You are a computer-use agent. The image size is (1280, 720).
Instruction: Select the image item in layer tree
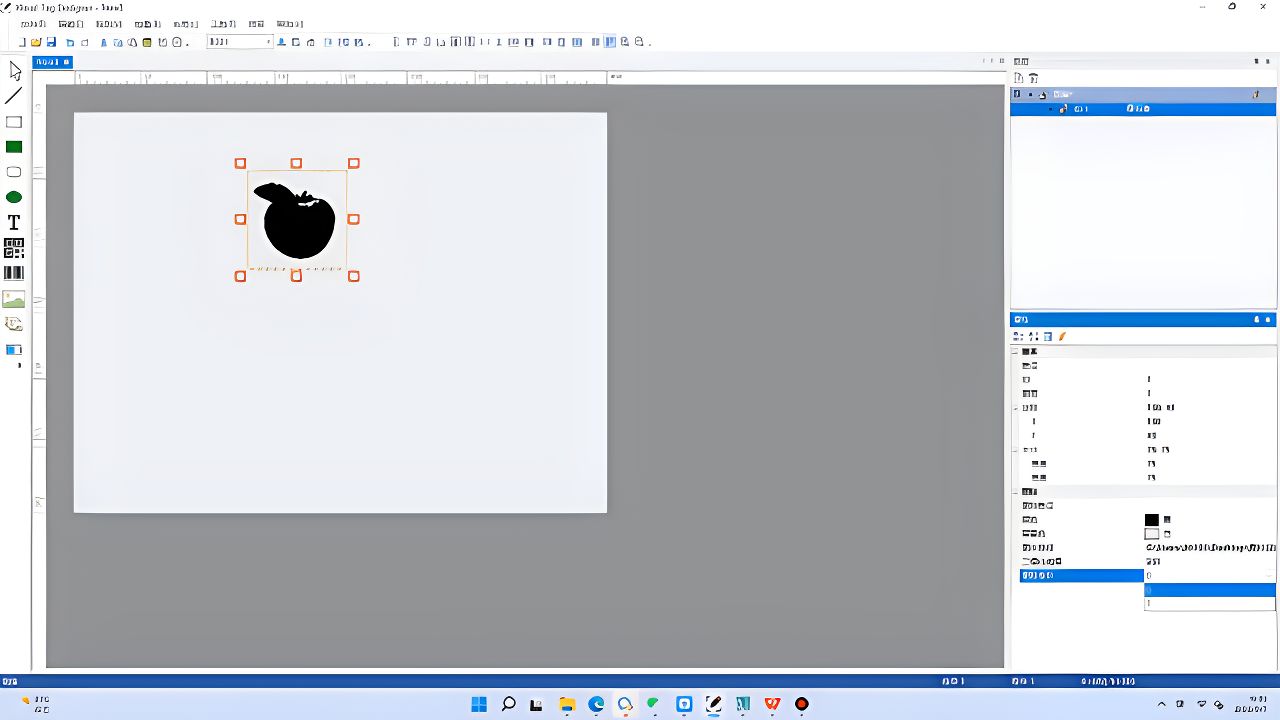[1081, 109]
